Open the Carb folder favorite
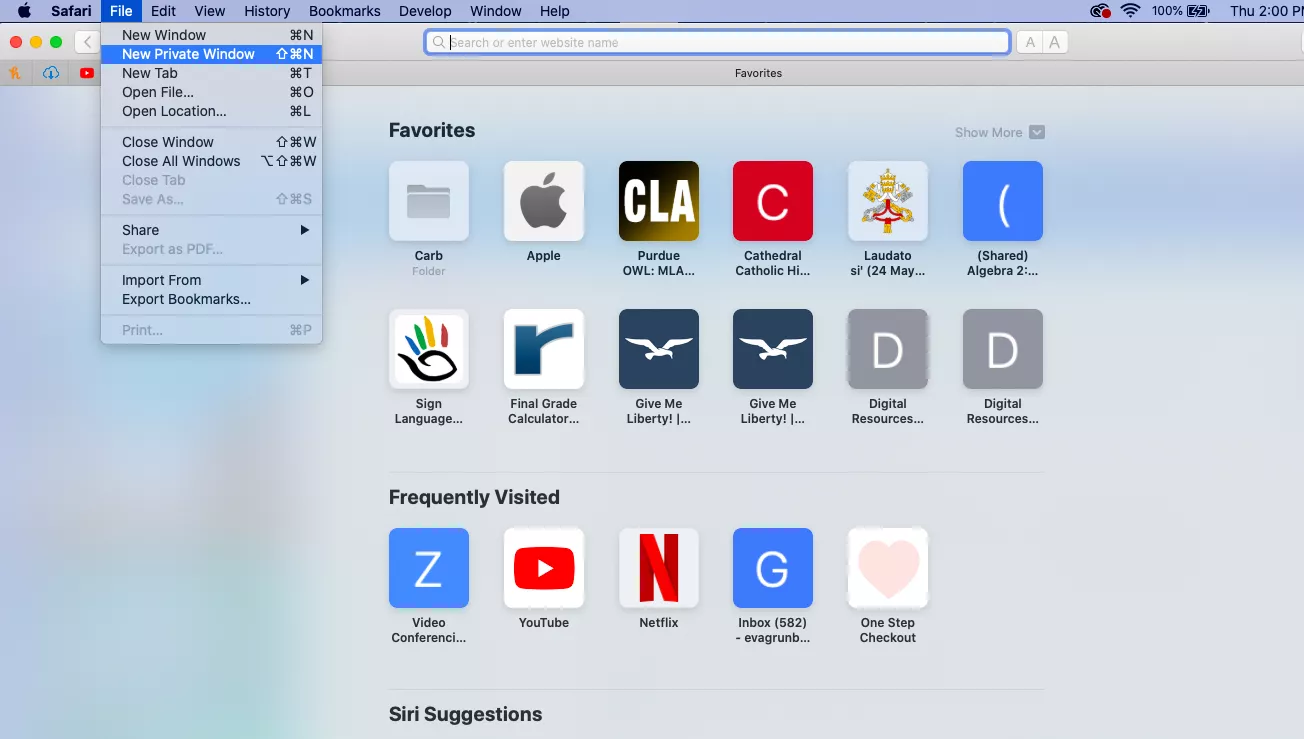Viewport: 1304px width, 739px height. point(429,201)
